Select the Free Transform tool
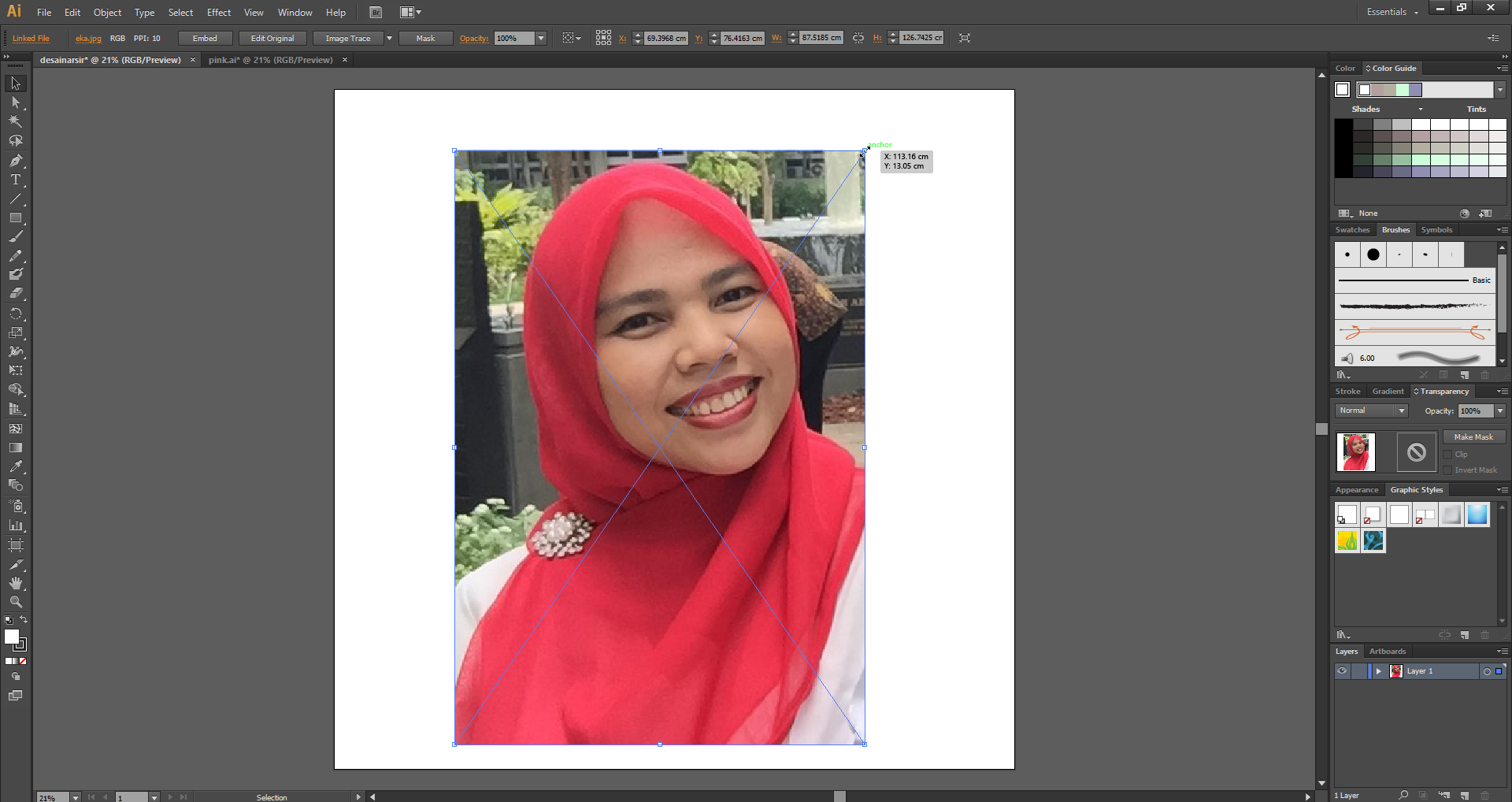Image resolution: width=1512 pixels, height=802 pixels. (x=16, y=370)
